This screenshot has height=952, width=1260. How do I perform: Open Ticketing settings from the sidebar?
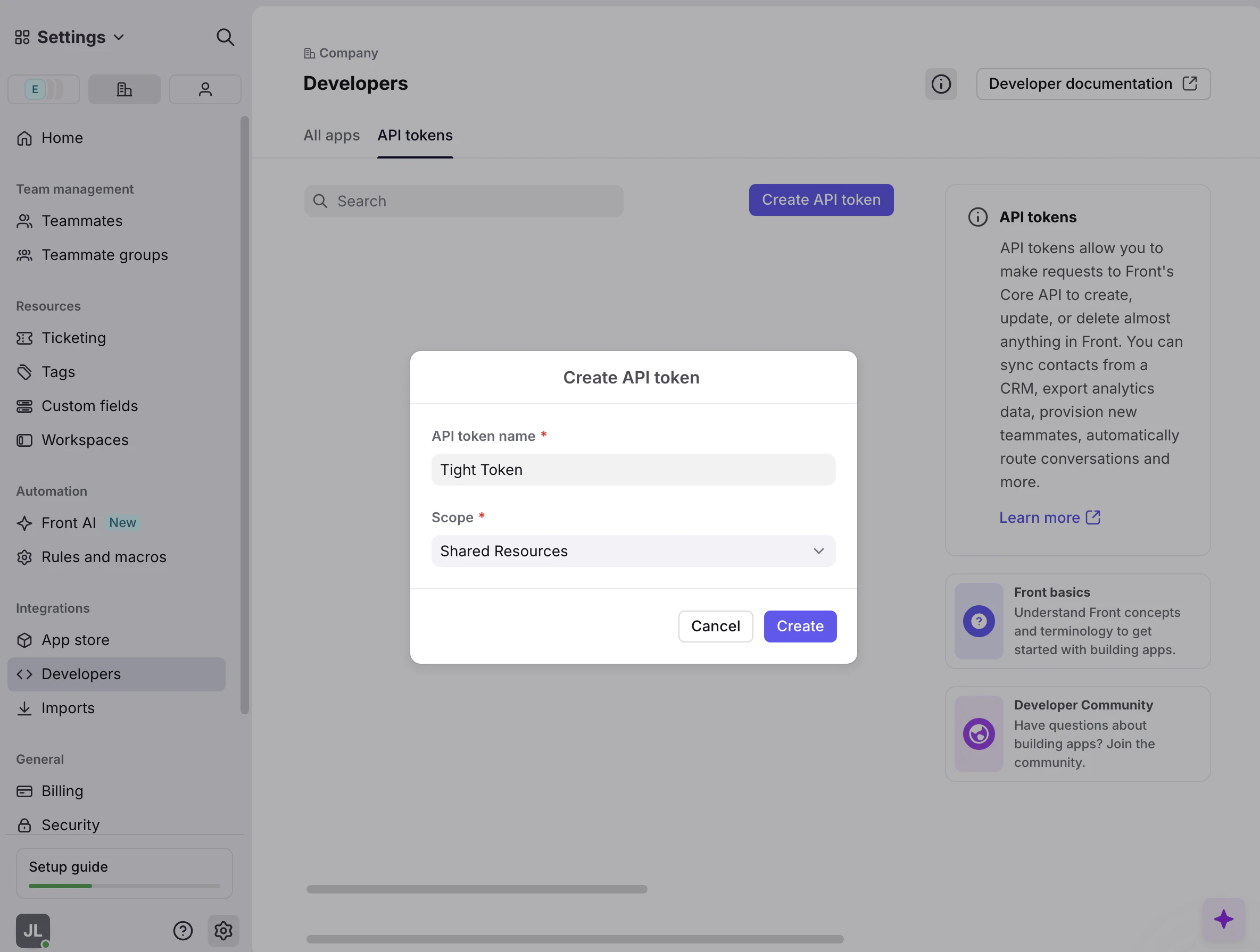click(x=73, y=338)
